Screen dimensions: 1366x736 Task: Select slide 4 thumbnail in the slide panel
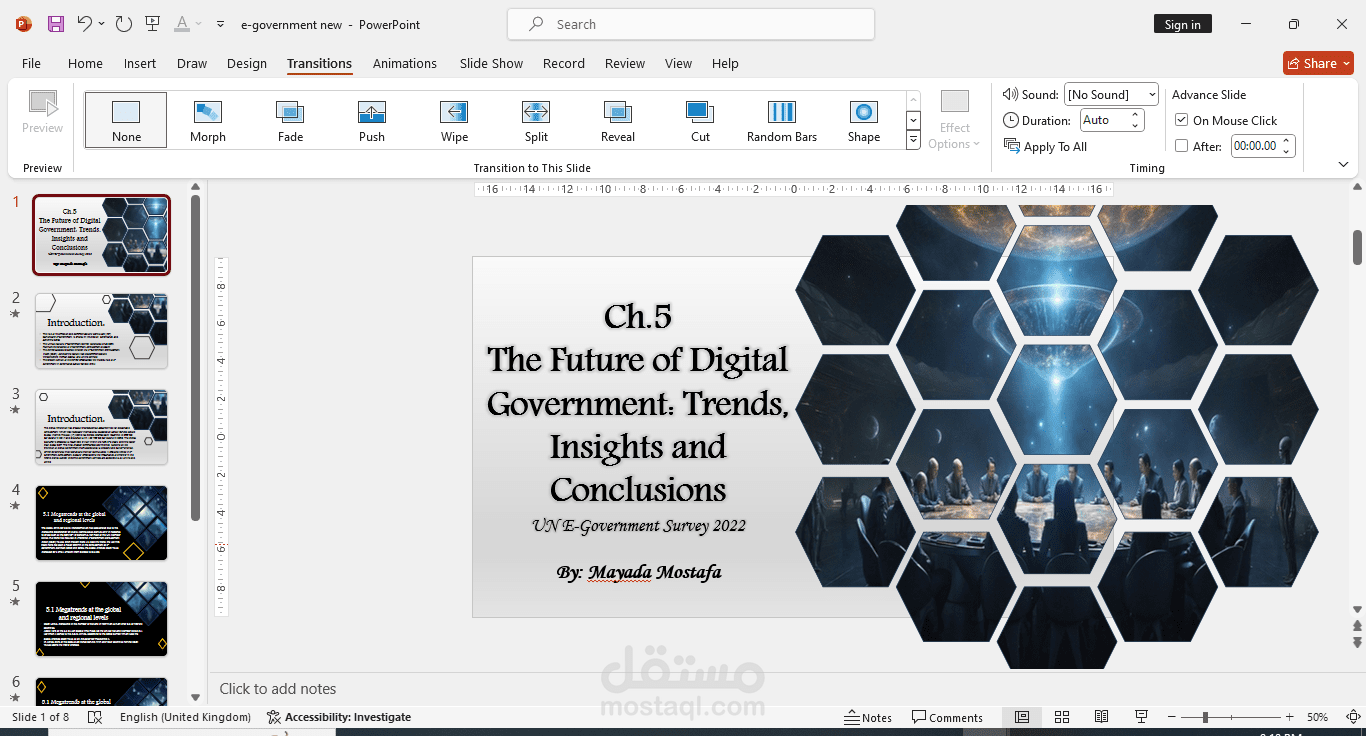pos(101,522)
